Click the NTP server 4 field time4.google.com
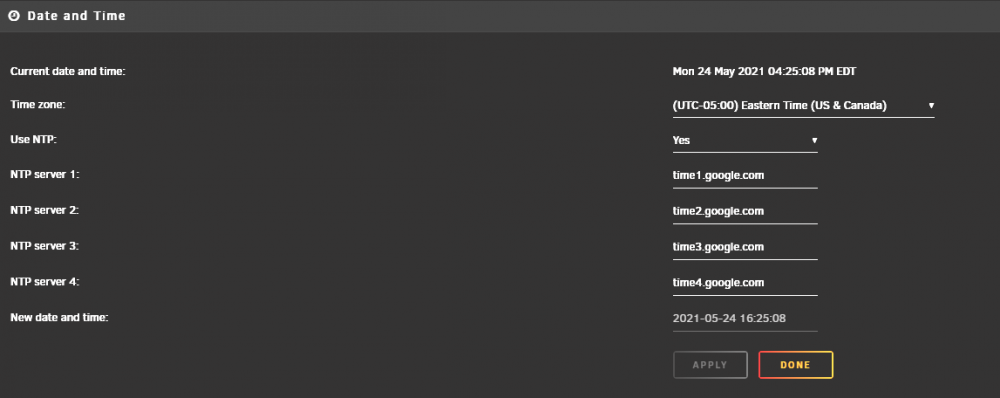The width and height of the screenshot is (1000, 398). (745, 283)
